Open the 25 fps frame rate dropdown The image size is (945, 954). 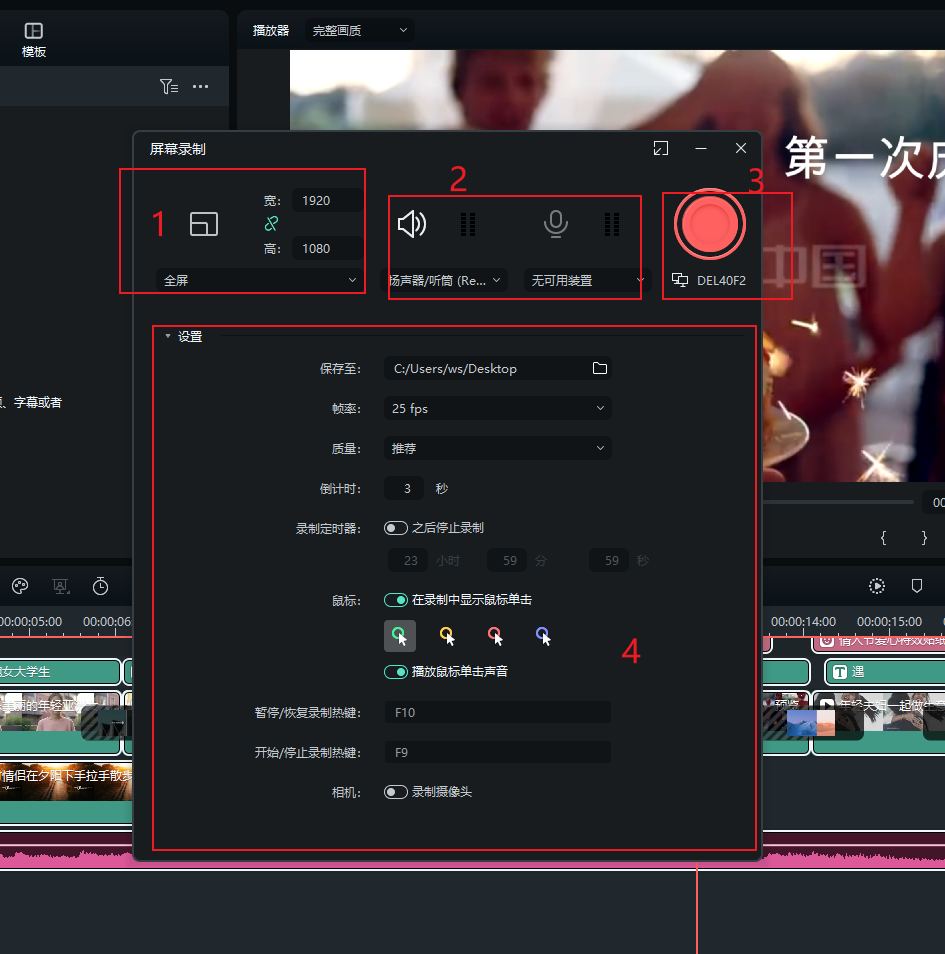[497, 408]
